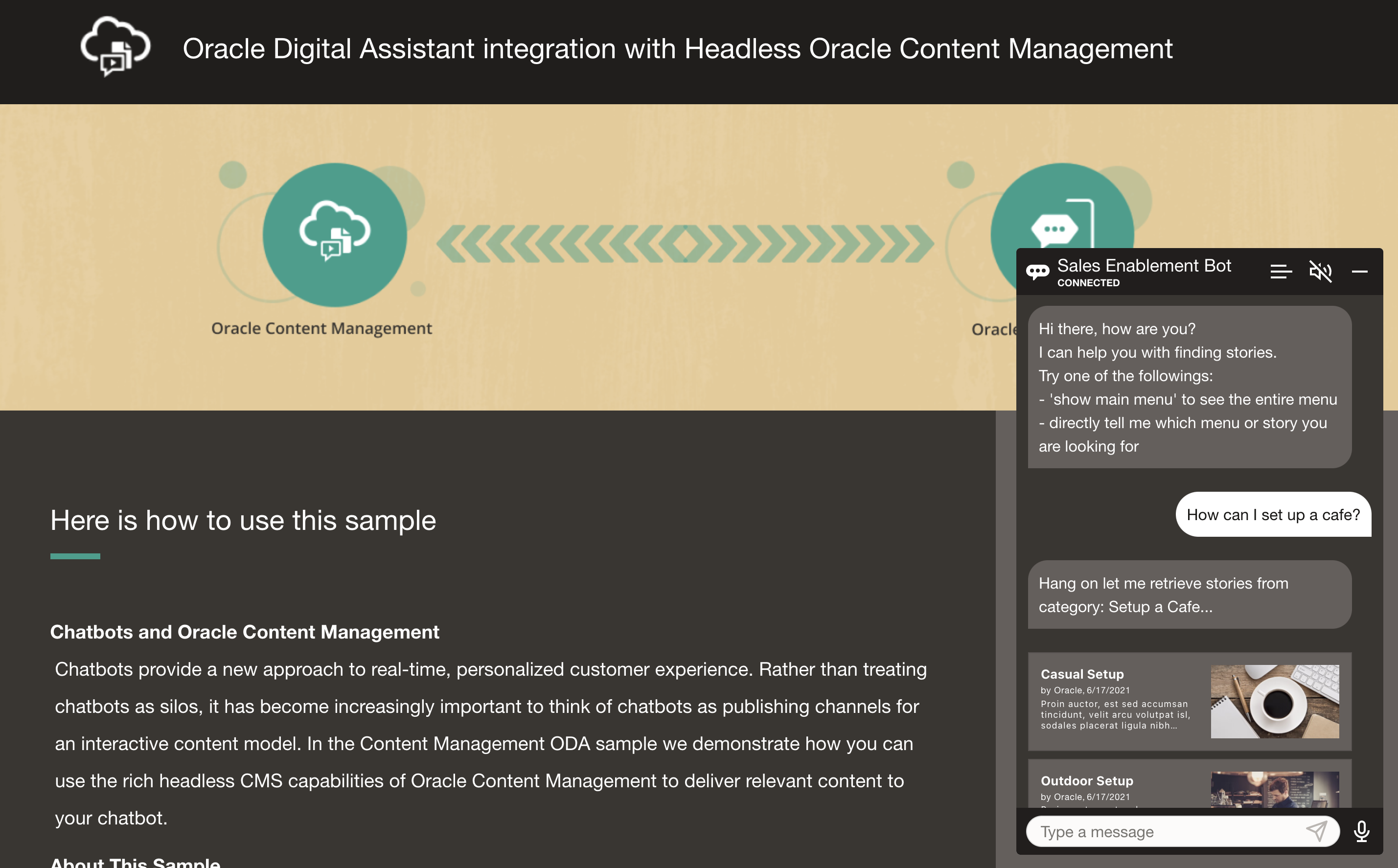
Task: Activate the microphone voice input icon
Action: (1361, 831)
